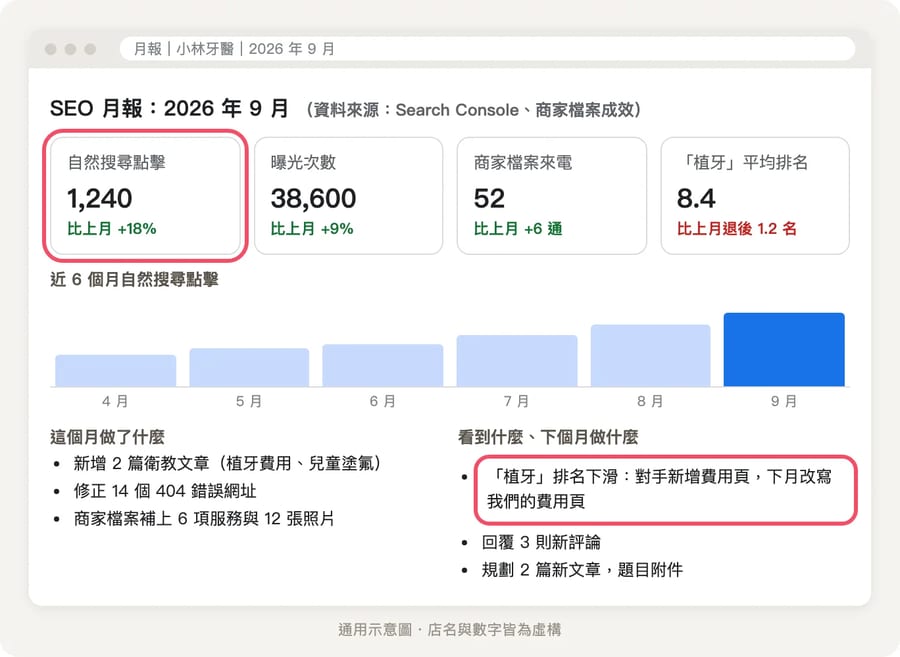Image resolution: width=900 pixels, height=657 pixels.
Task: Select the 7 月 bar in chart
Action: tap(517, 361)
